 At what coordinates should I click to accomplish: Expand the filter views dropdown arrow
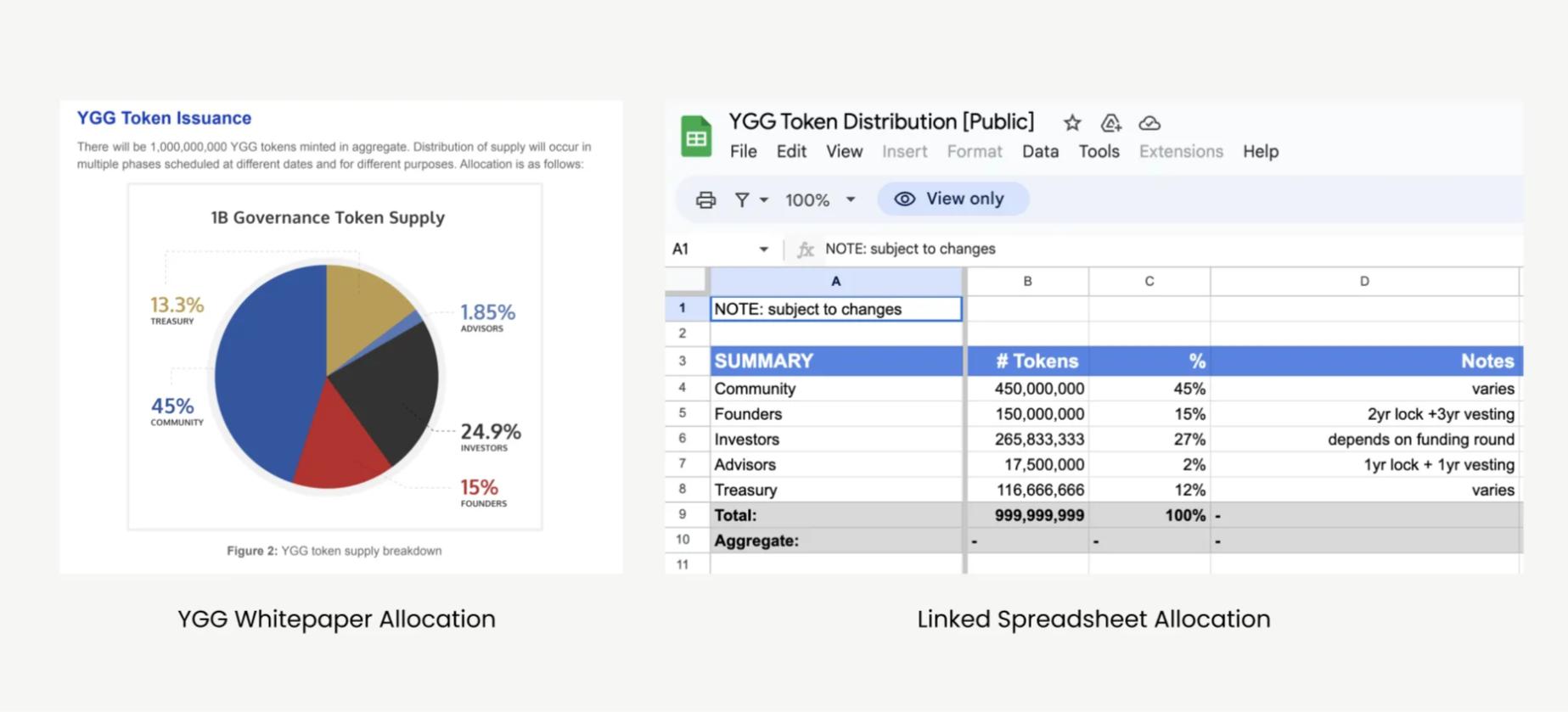pyautogui.click(x=764, y=199)
